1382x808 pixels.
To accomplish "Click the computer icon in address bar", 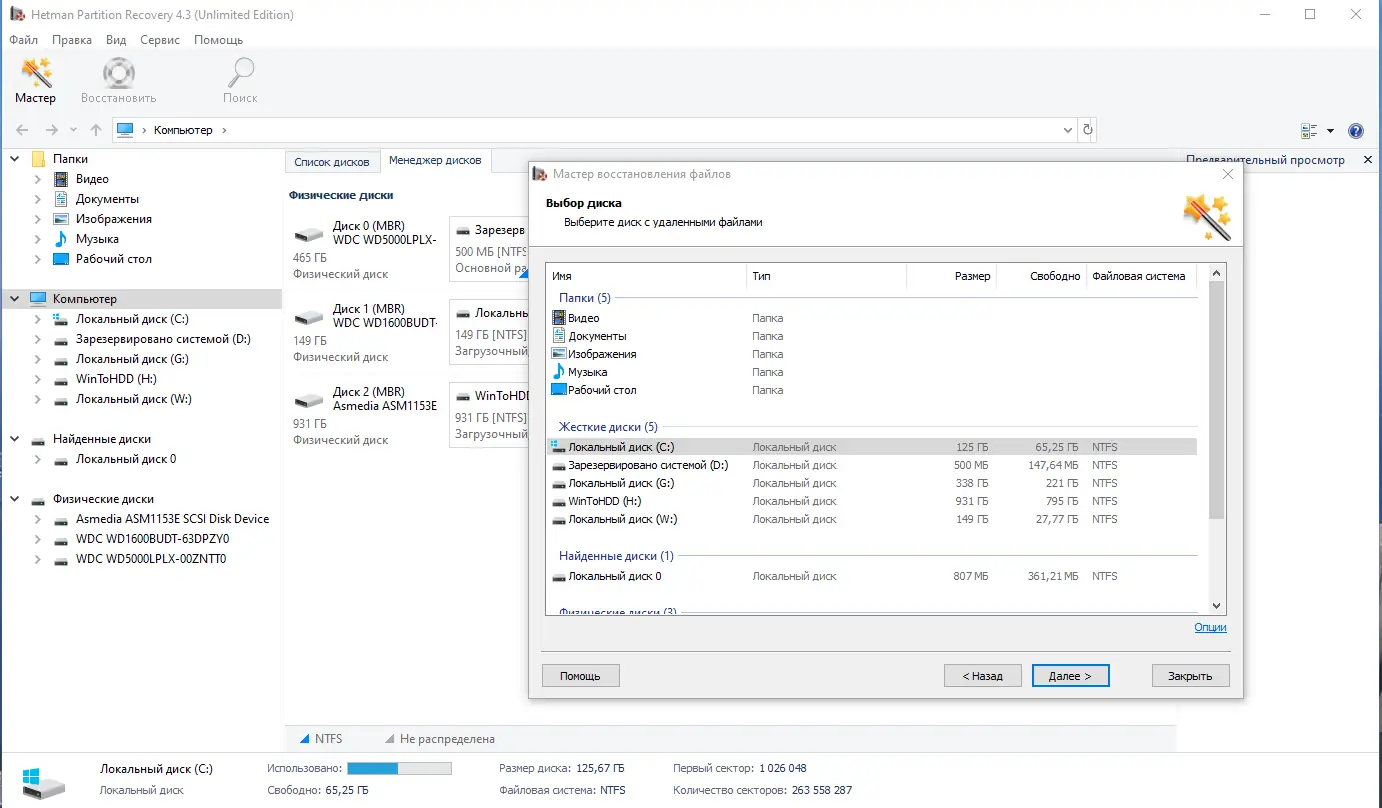I will (x=125, y=130).
